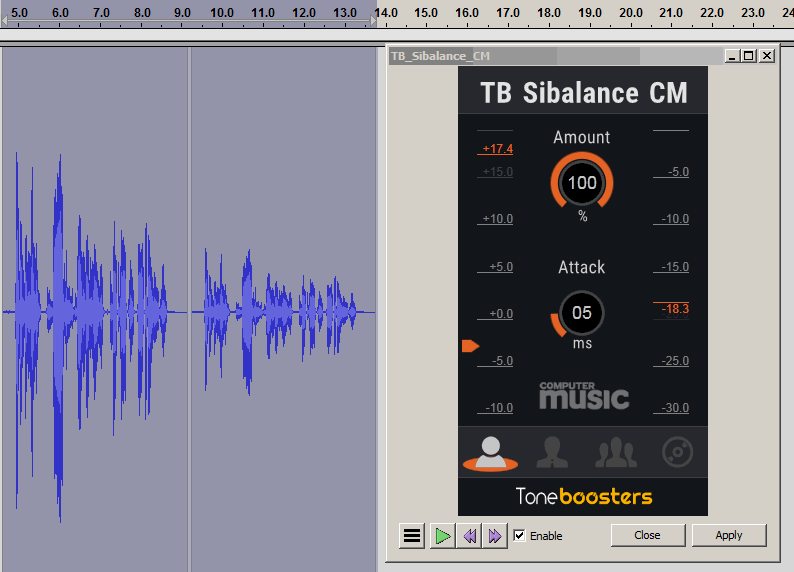Skip backward with the rewind button

[x=469, y=536]
